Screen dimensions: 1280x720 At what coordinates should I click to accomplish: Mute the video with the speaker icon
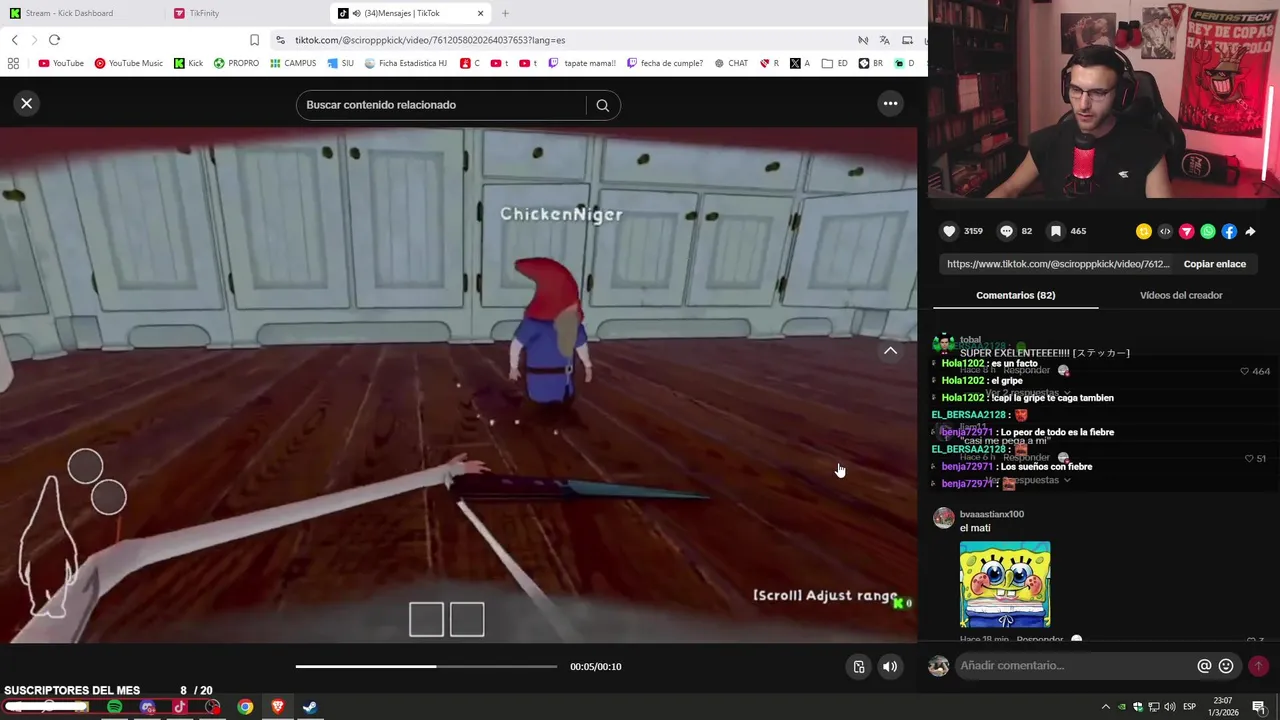889,667
